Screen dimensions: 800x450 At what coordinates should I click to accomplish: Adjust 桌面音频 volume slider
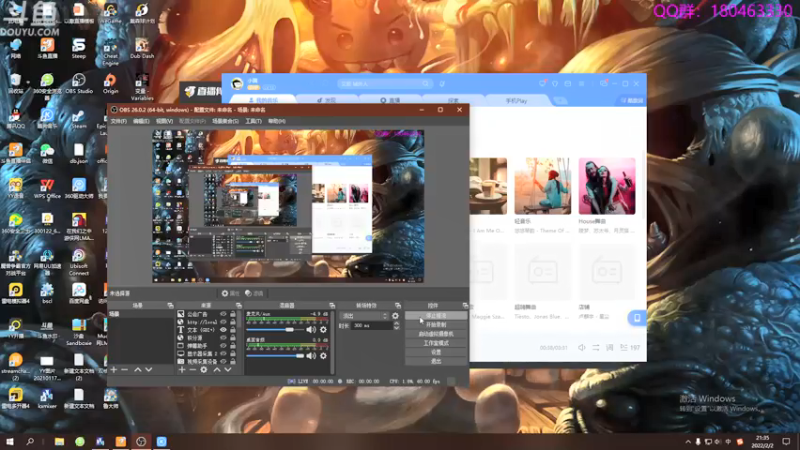click(275, 356)
